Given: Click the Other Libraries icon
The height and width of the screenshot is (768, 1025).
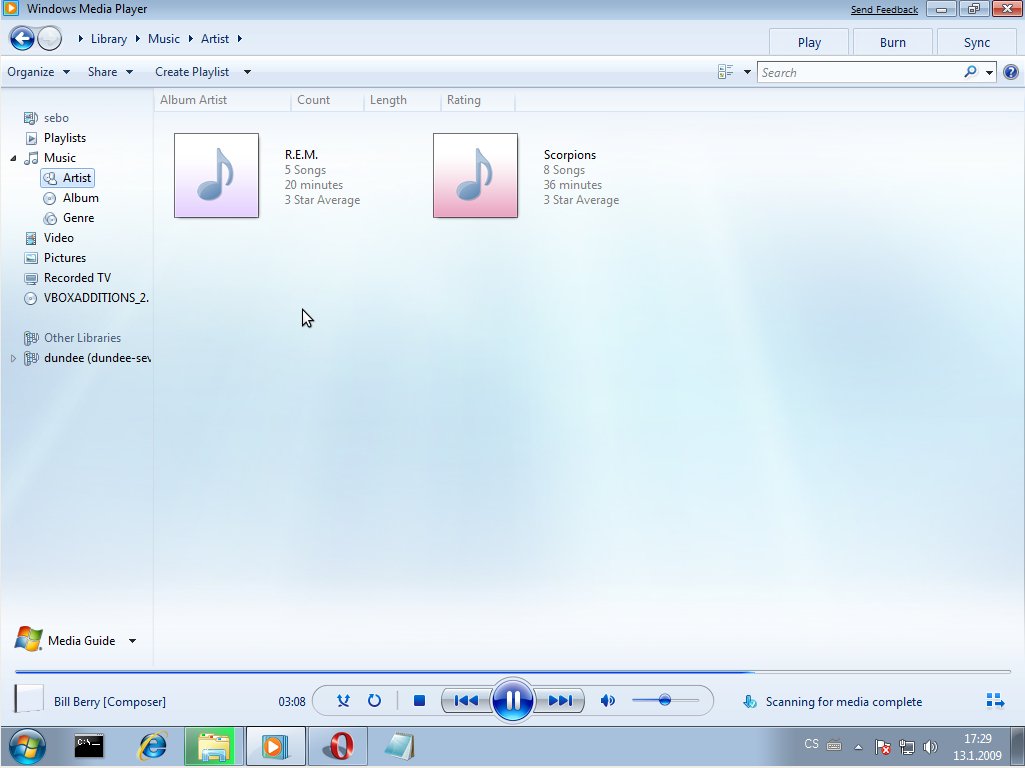Looking at the screenshot, I should tap(31, 338).
